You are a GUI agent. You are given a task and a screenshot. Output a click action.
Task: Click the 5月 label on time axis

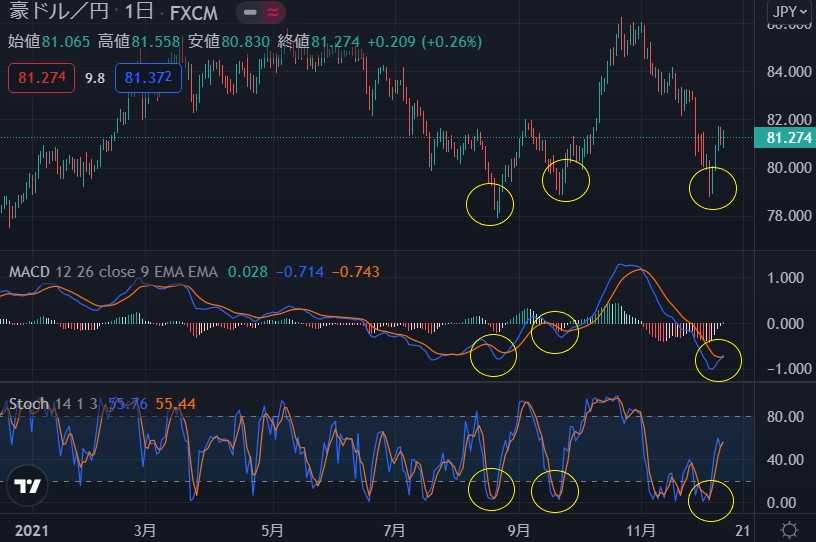272,531
